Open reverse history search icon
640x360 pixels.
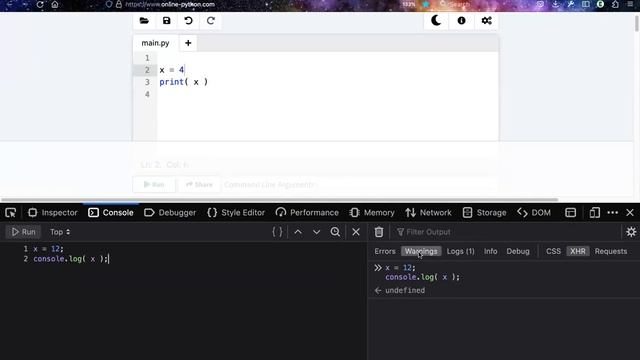(x=335, y=232)
